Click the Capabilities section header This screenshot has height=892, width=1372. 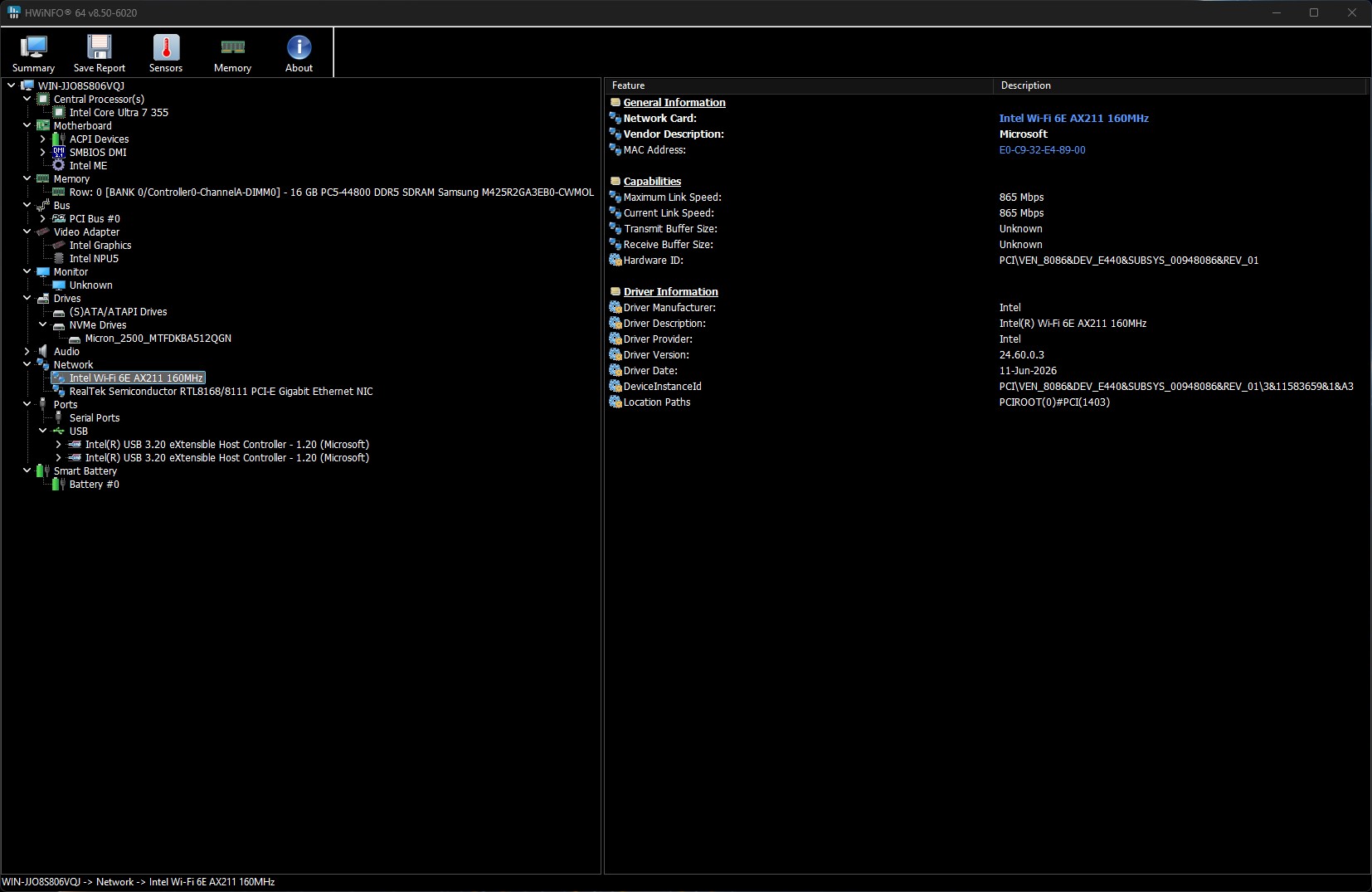tap(652, 181)
